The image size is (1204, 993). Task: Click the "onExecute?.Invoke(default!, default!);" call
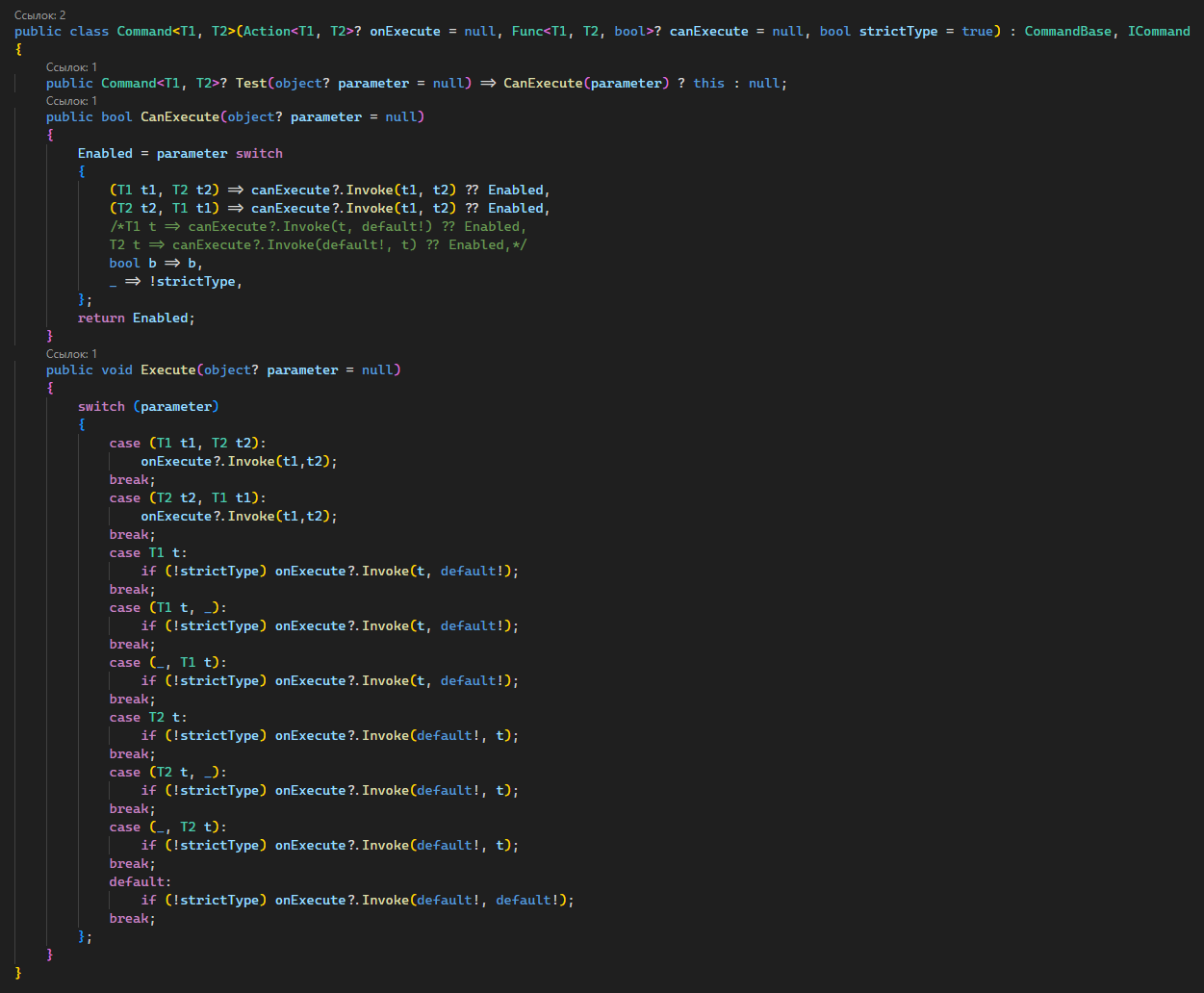pos(424,900)
